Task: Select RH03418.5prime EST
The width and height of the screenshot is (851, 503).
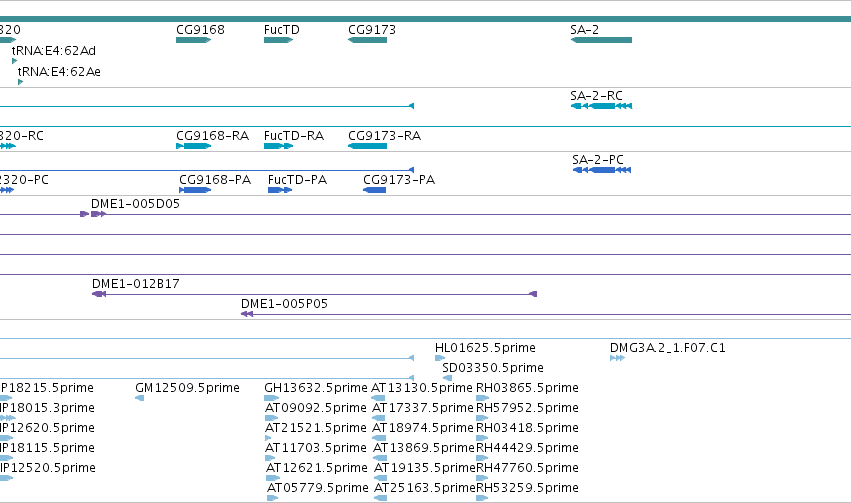Action: pos(482,438)
